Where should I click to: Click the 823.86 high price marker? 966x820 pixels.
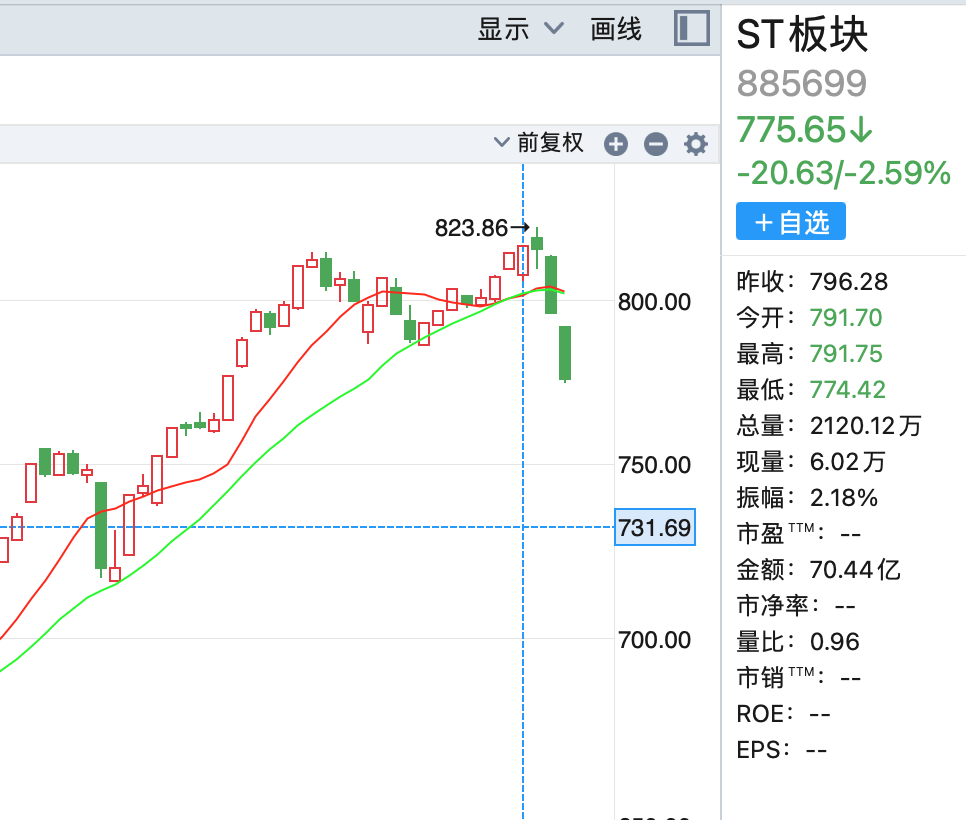point(472,228)
